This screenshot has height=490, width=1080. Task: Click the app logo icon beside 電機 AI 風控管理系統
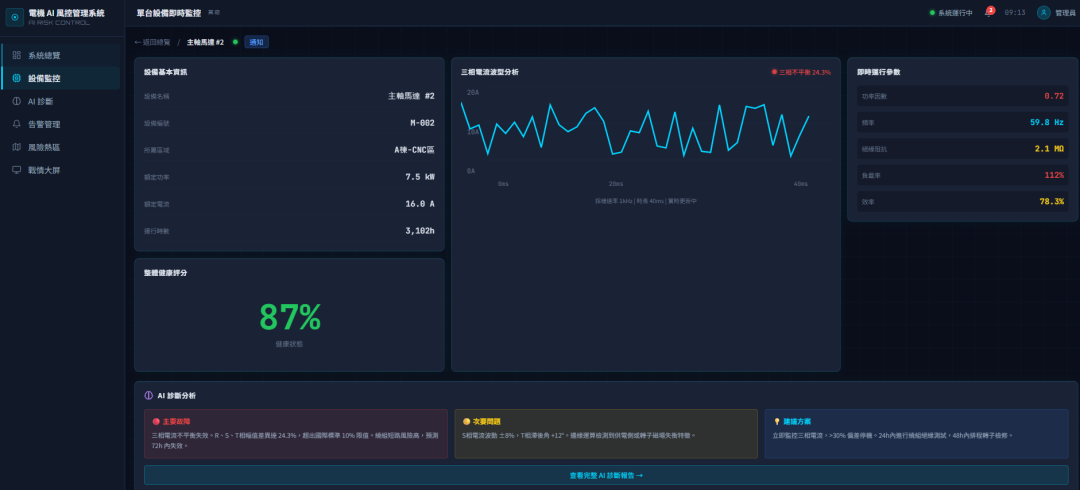[x=14, y=17]
